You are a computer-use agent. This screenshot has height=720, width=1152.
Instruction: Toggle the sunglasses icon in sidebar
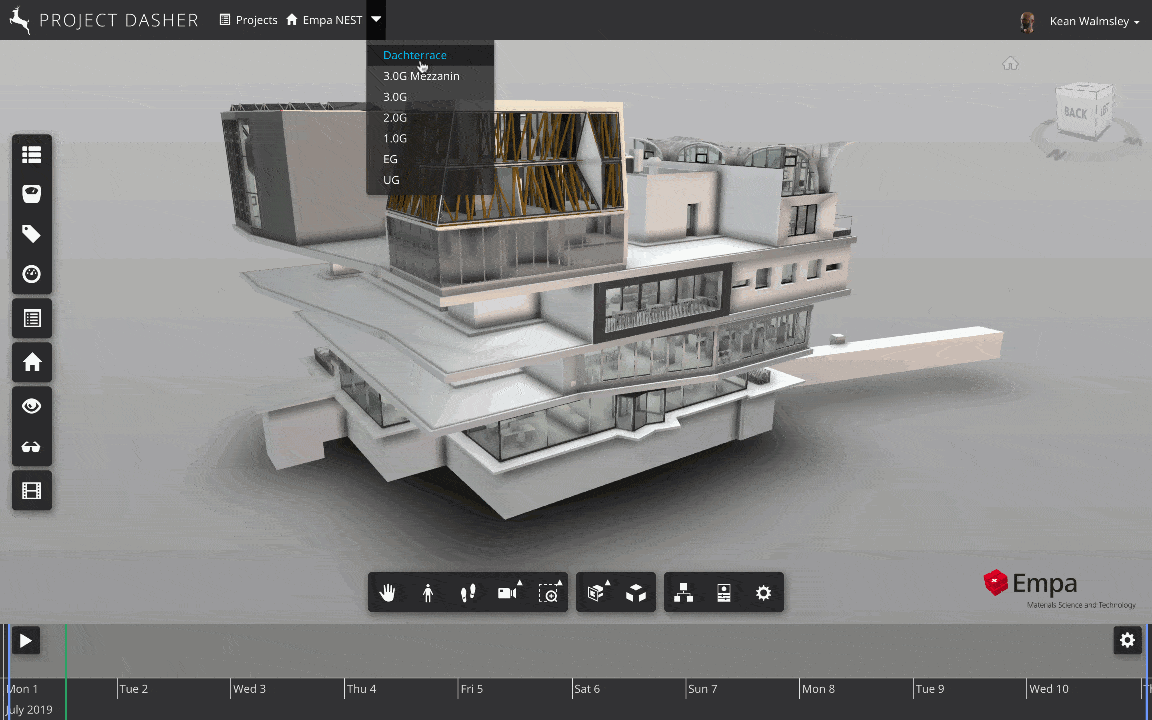(x=32, y=447)
